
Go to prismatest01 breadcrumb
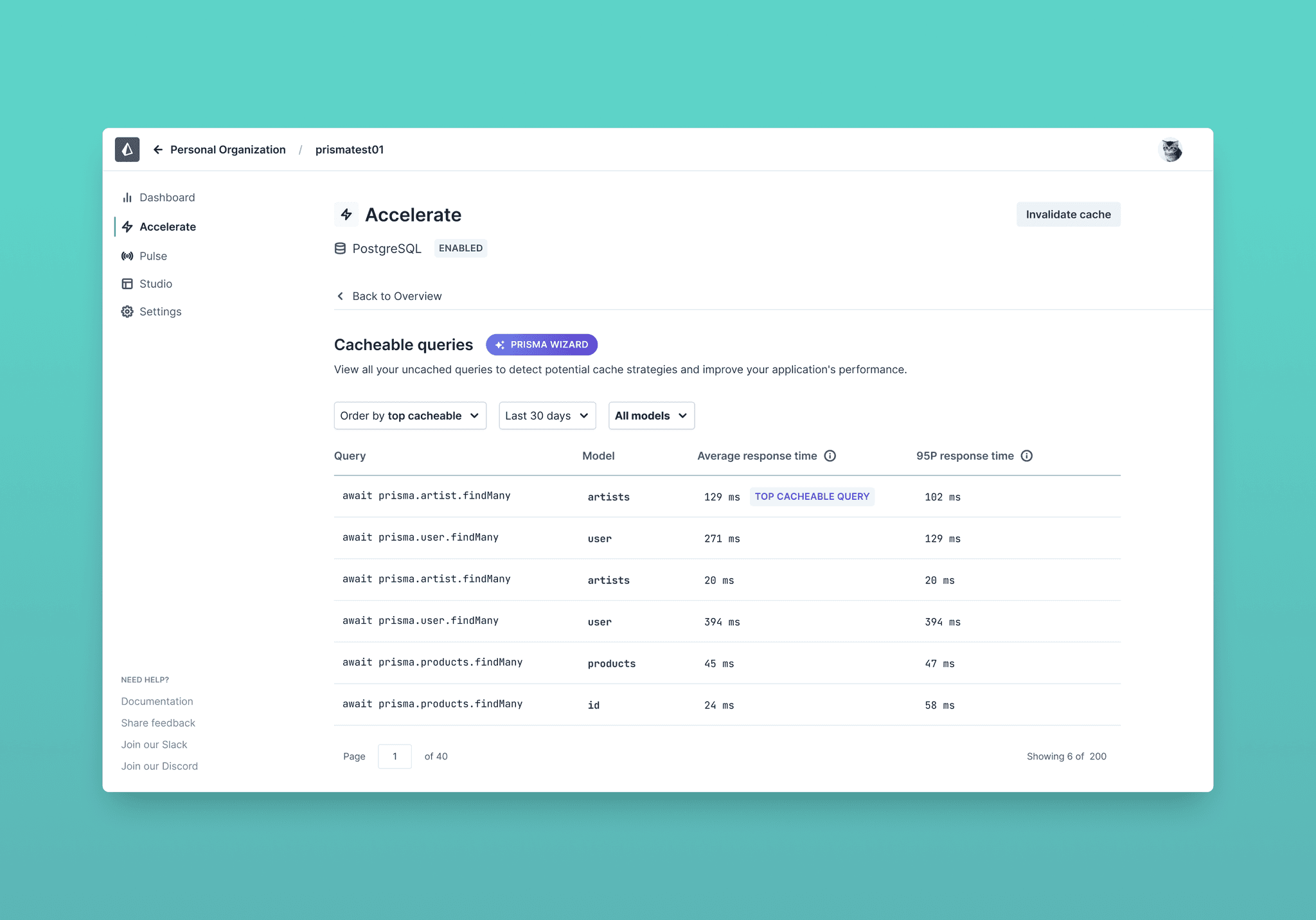[350, 150]
